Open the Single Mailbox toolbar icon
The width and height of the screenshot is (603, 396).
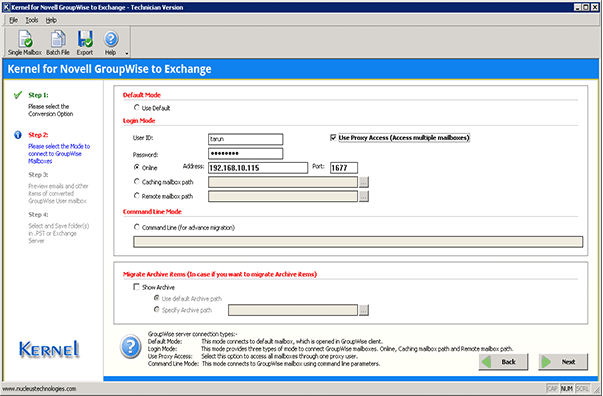[x=25, y=43]
